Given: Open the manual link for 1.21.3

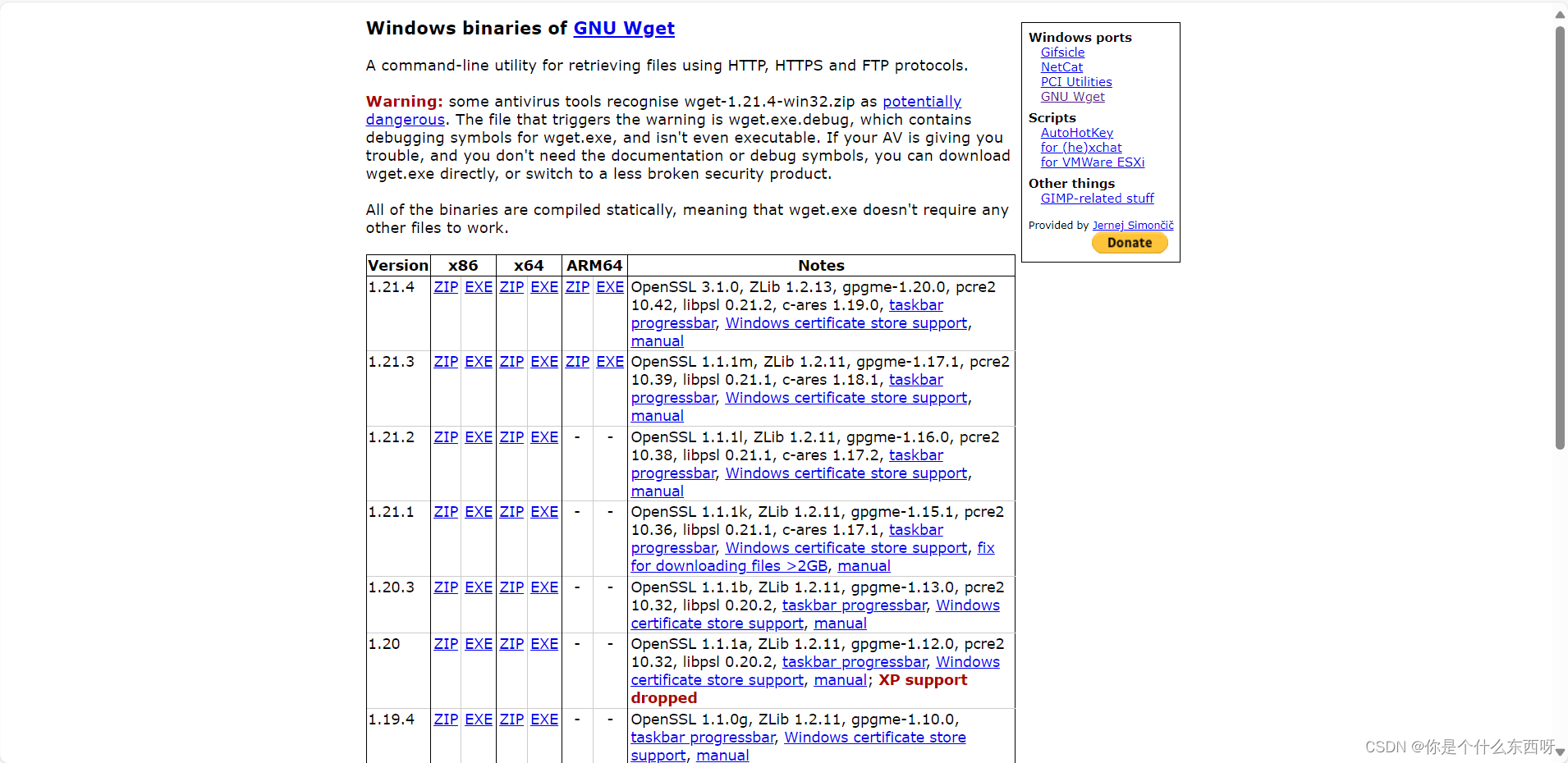Looking at the screenshot, I should 658,416.
